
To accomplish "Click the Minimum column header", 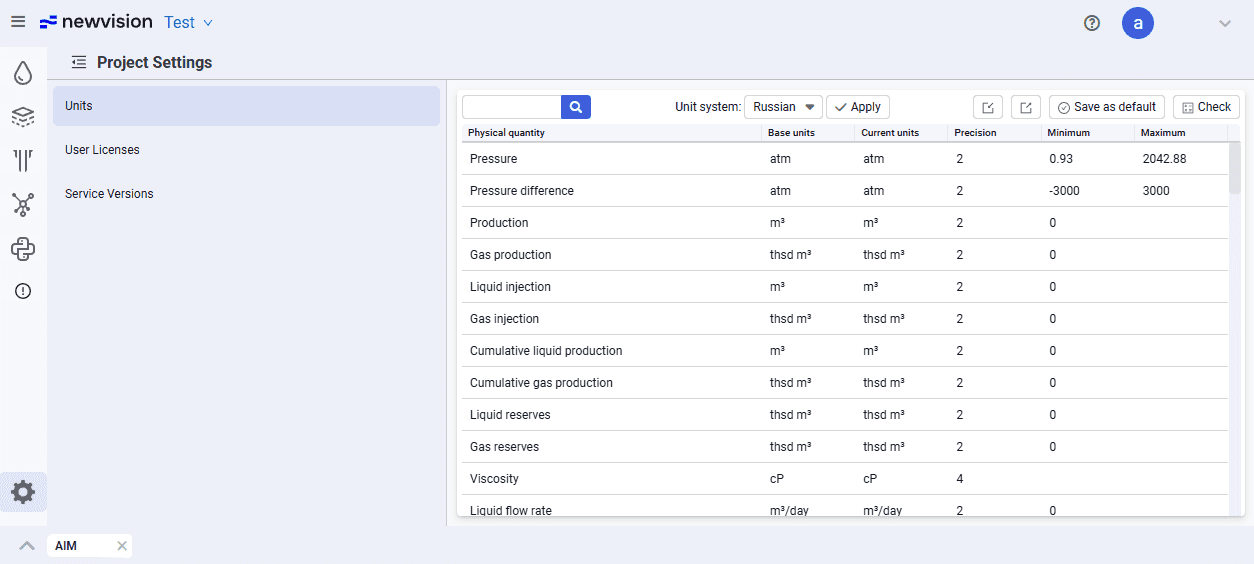I will coord(1087,133).
